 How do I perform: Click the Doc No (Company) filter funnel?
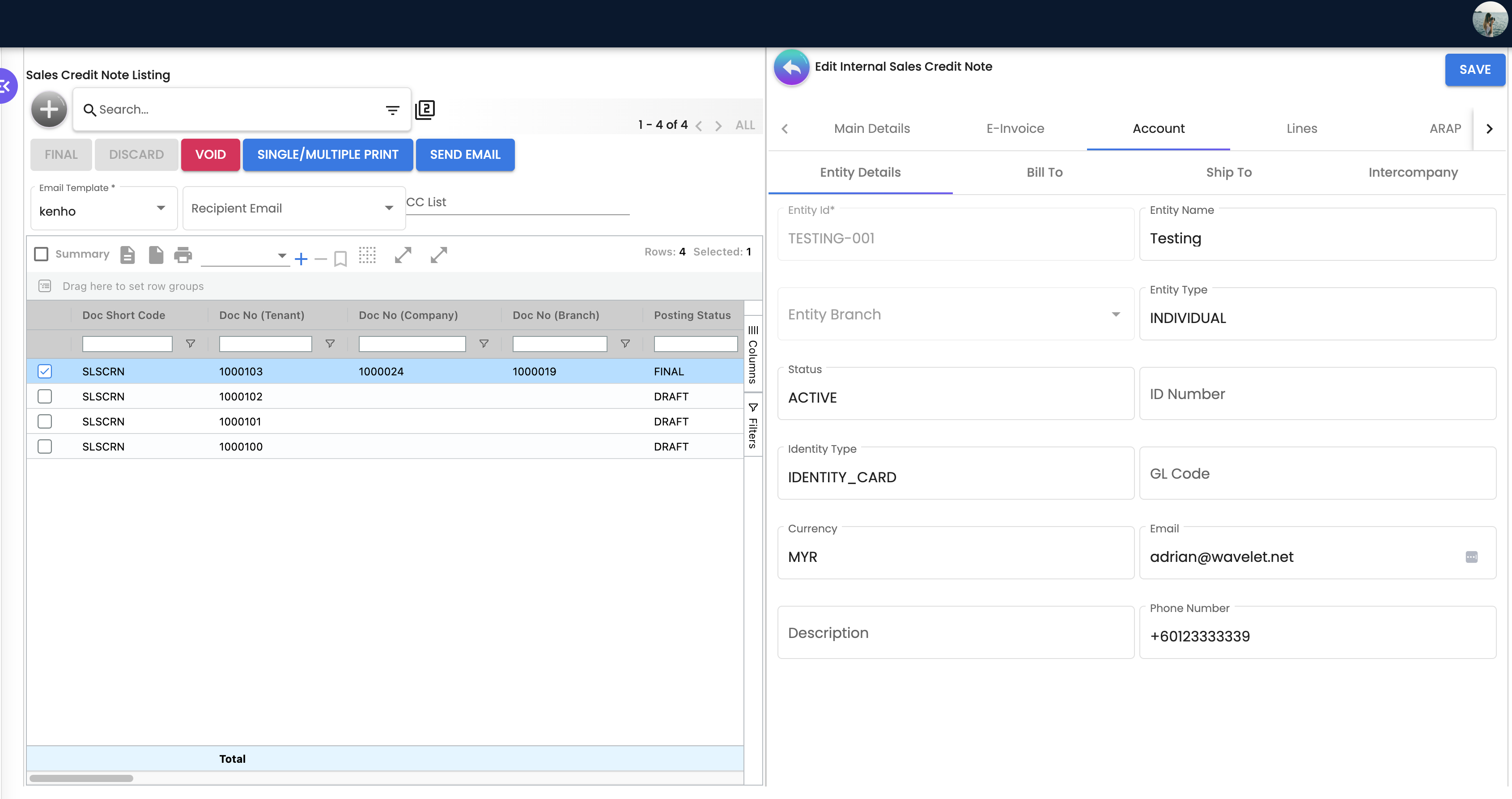click(484, 344)
